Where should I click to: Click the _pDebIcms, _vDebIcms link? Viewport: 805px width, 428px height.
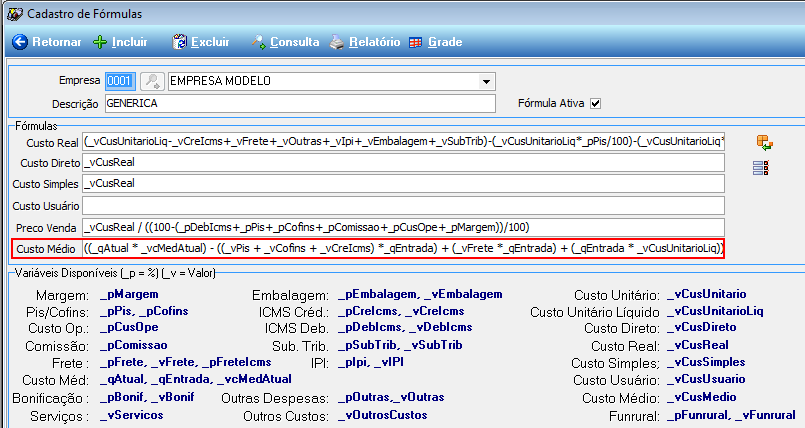pos(405,327)
